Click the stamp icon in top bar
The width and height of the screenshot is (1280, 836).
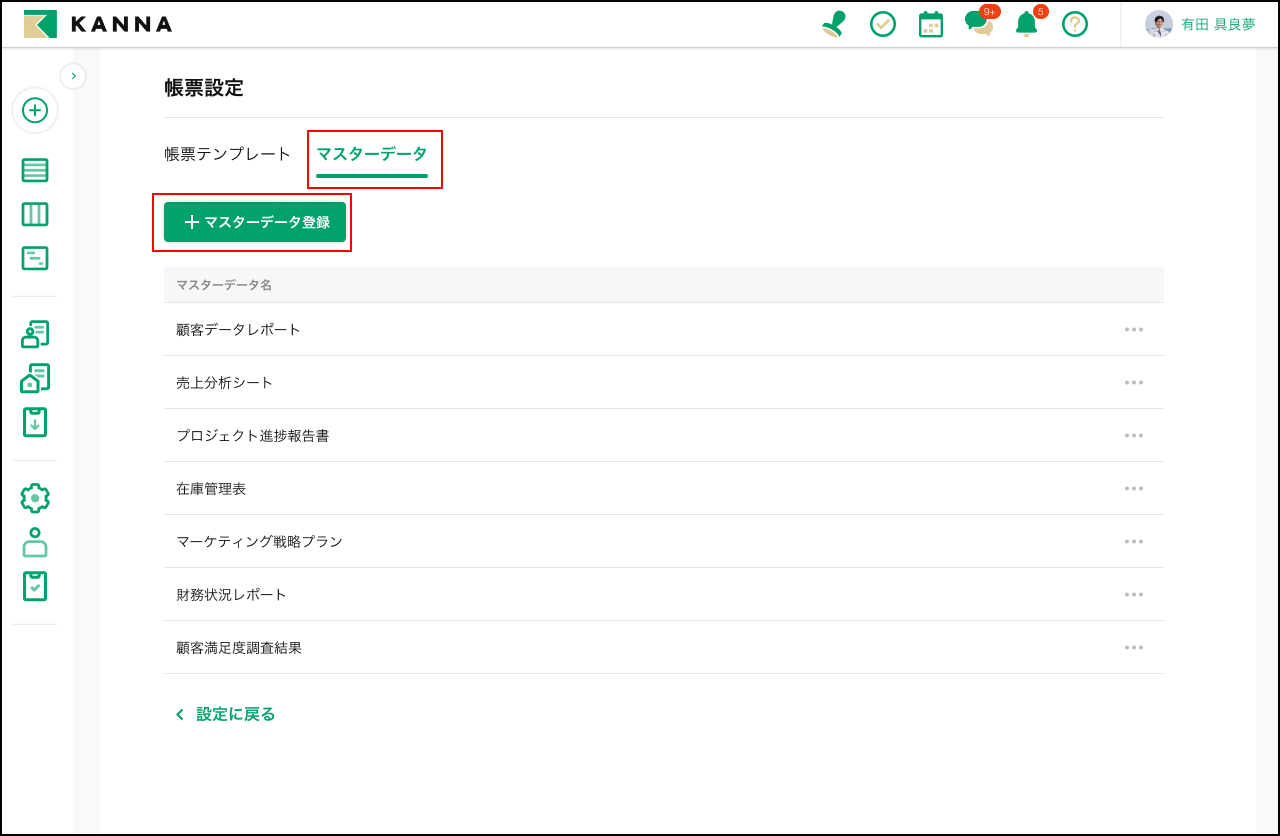[x=833, y=24]
